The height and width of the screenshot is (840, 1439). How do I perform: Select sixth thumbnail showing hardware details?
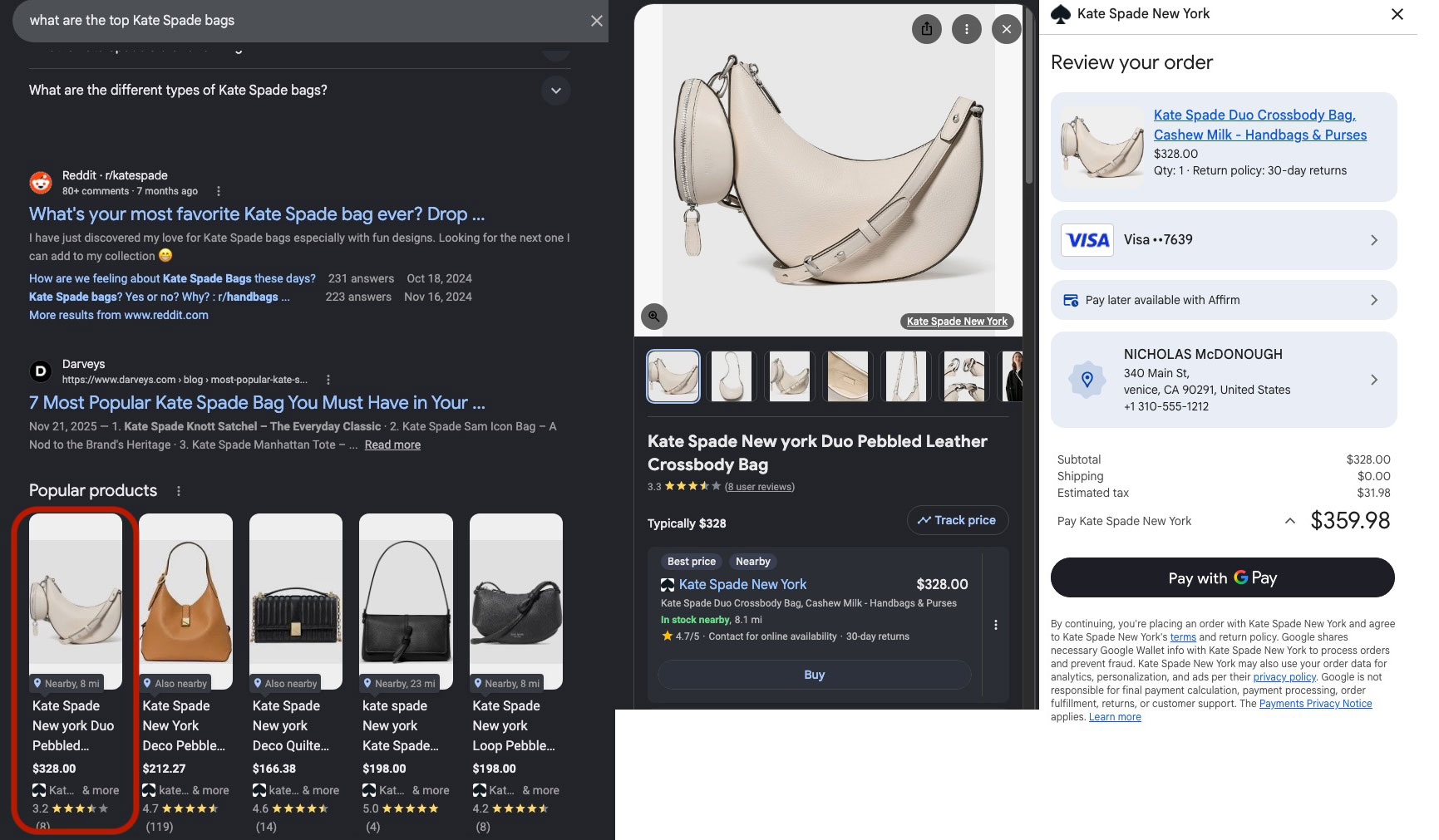click(964, 376)
